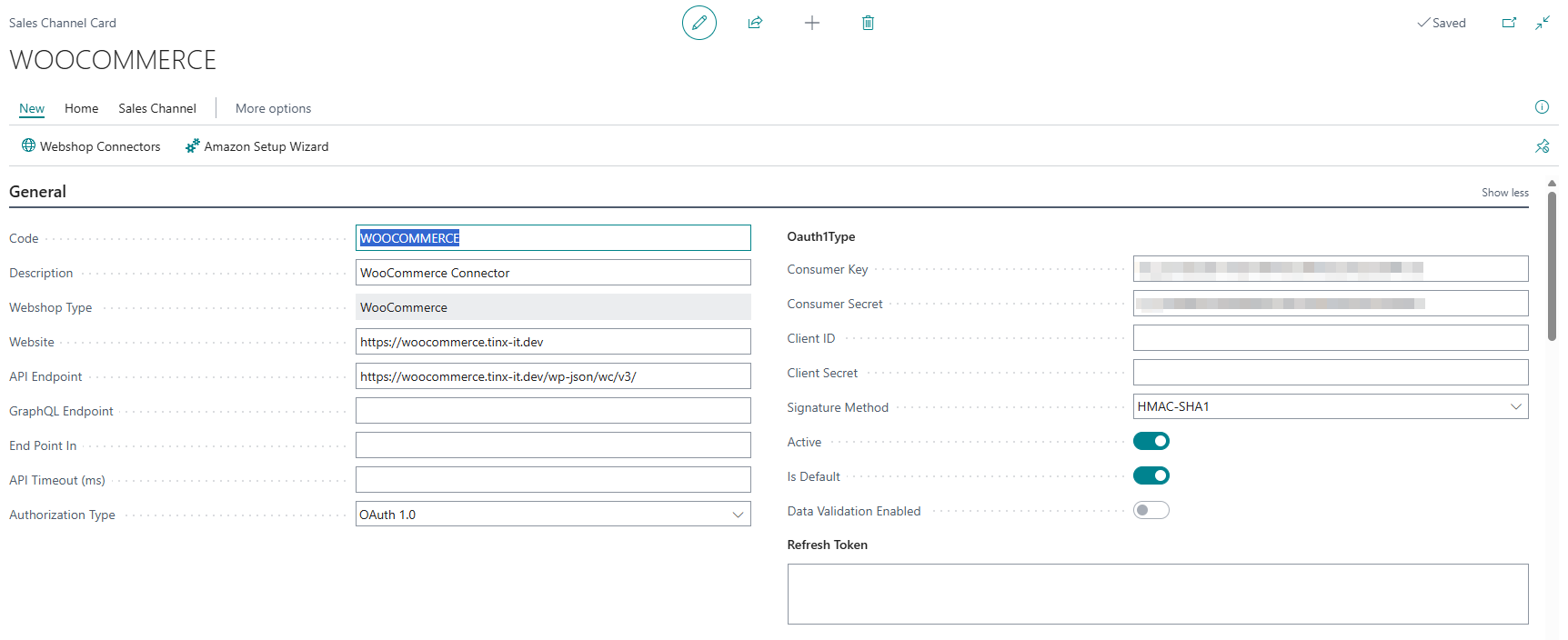Turn off the Active toggle
Screen dimensions: 1568x640
click(1151, 441)
